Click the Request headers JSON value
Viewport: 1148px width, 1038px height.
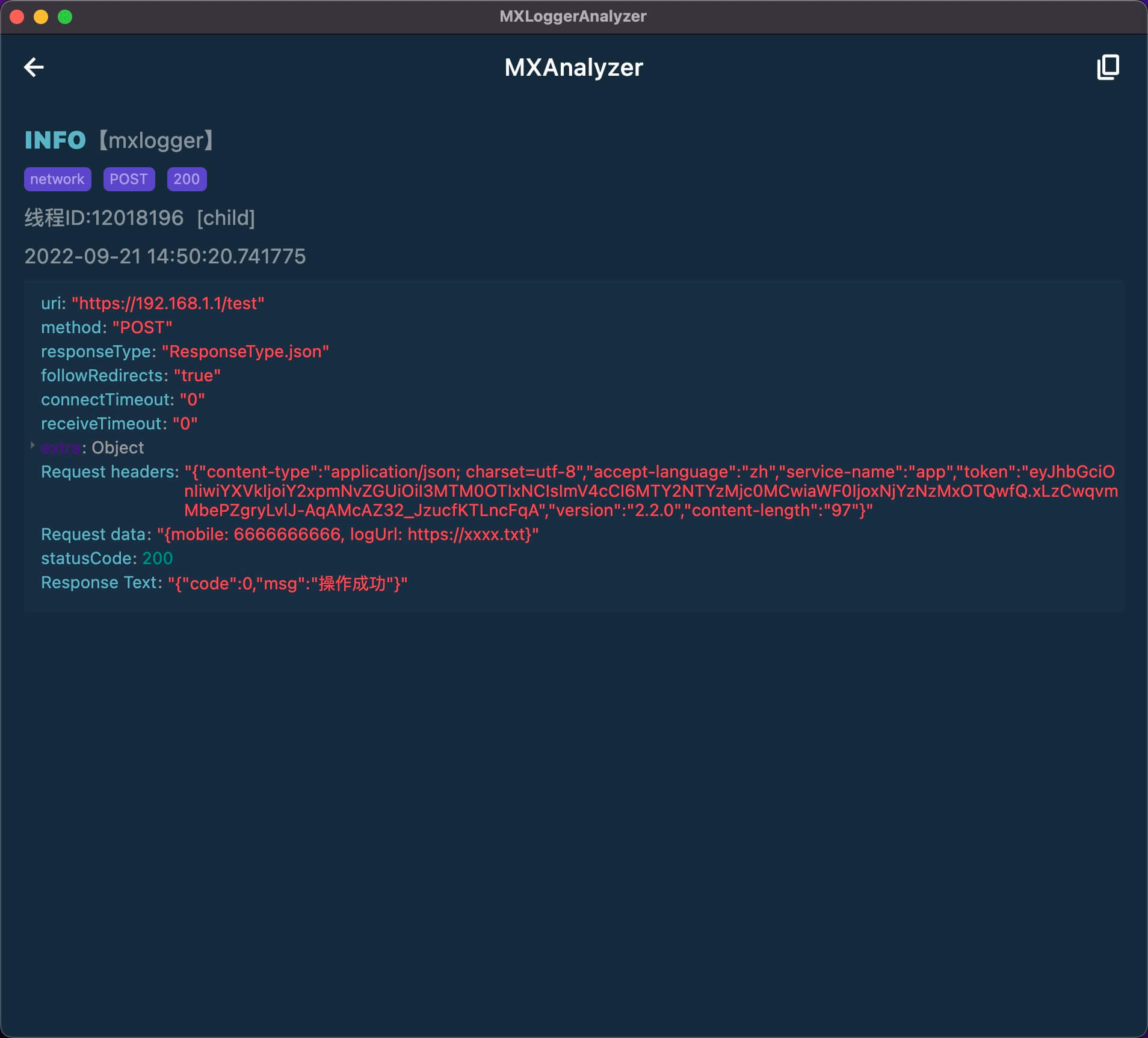click(x=651, y=491)
